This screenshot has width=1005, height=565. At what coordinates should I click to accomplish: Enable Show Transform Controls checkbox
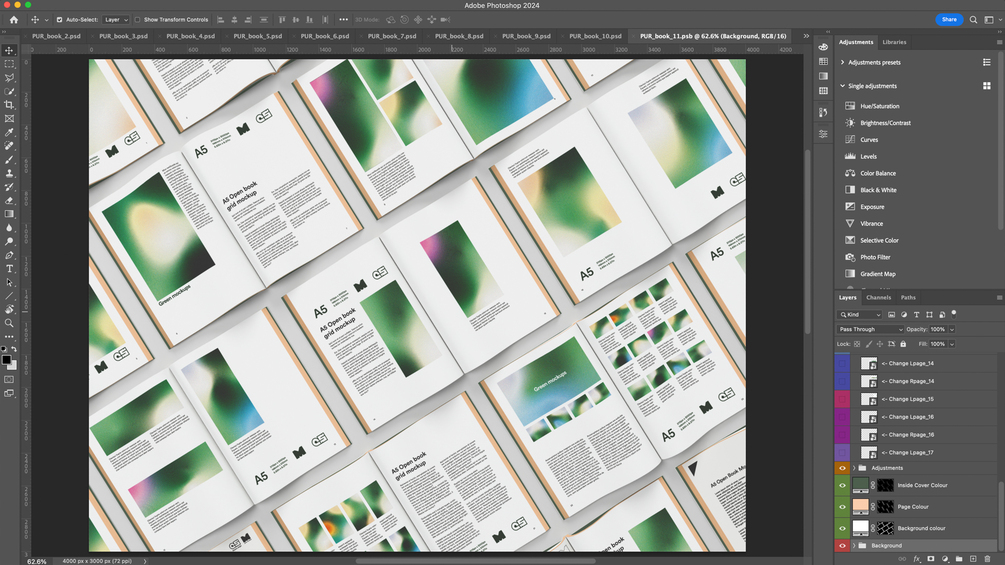[x=137, y=20]
